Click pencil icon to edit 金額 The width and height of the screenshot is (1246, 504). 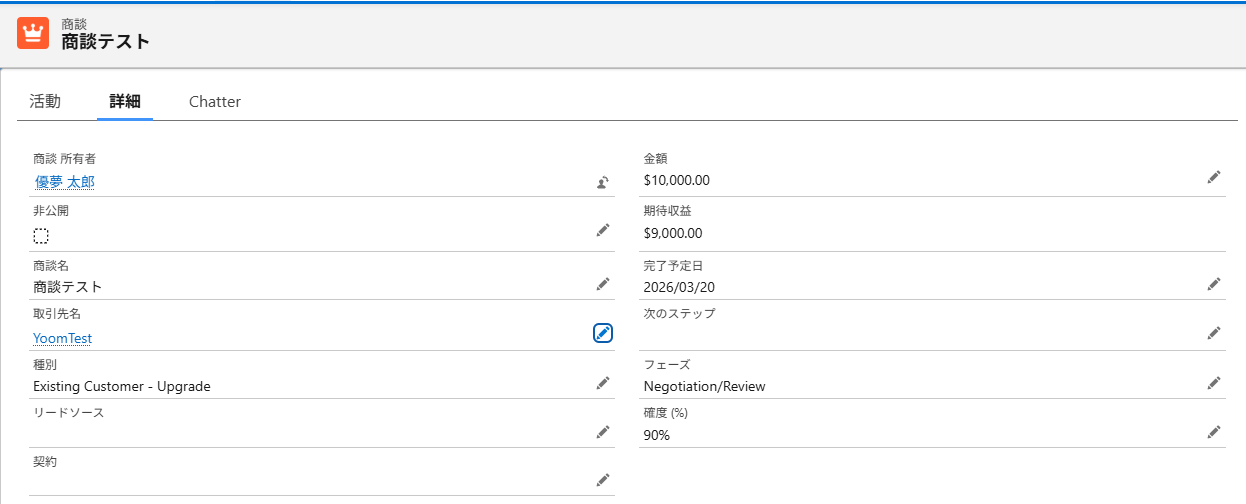point(1213,177)
